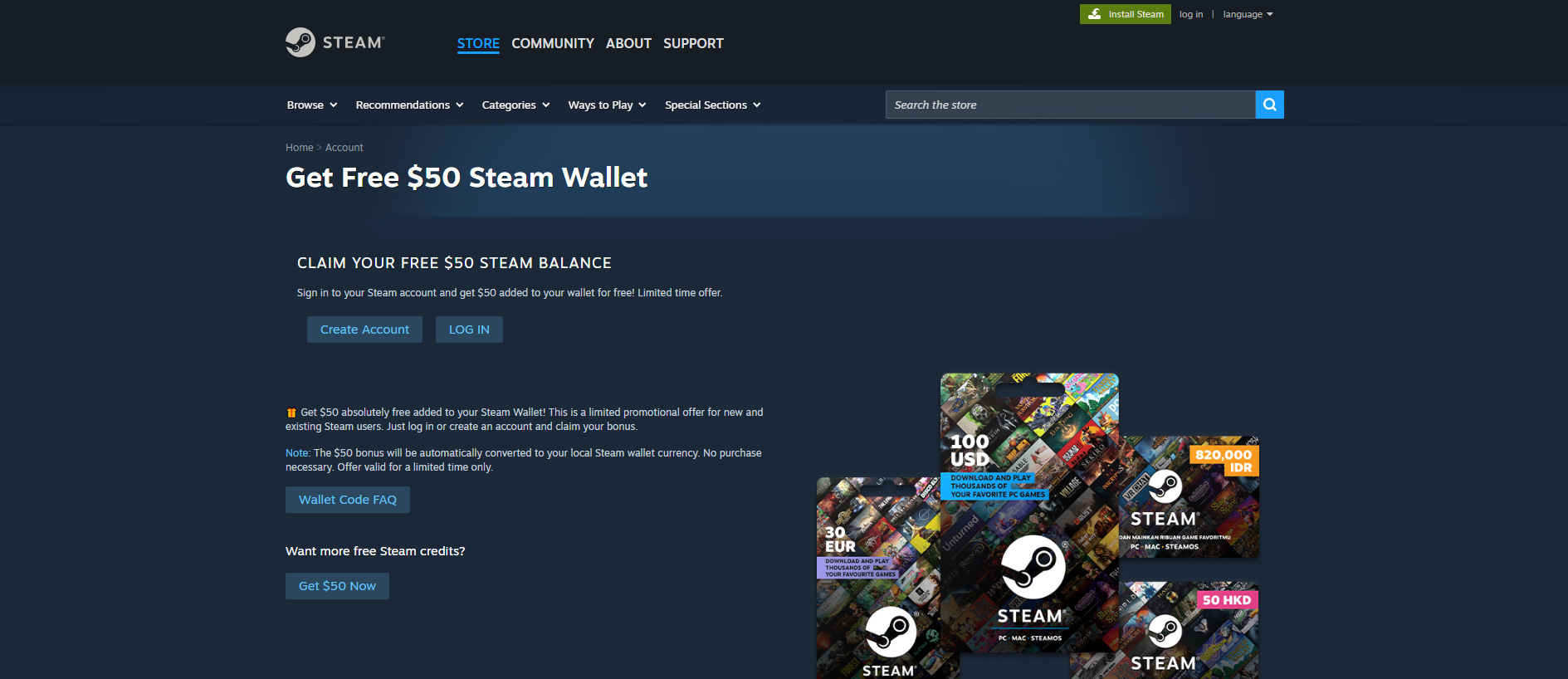1568x679 pixels.
Task: Select the 30 EUR gift card image
Action: tap(878, 579)
